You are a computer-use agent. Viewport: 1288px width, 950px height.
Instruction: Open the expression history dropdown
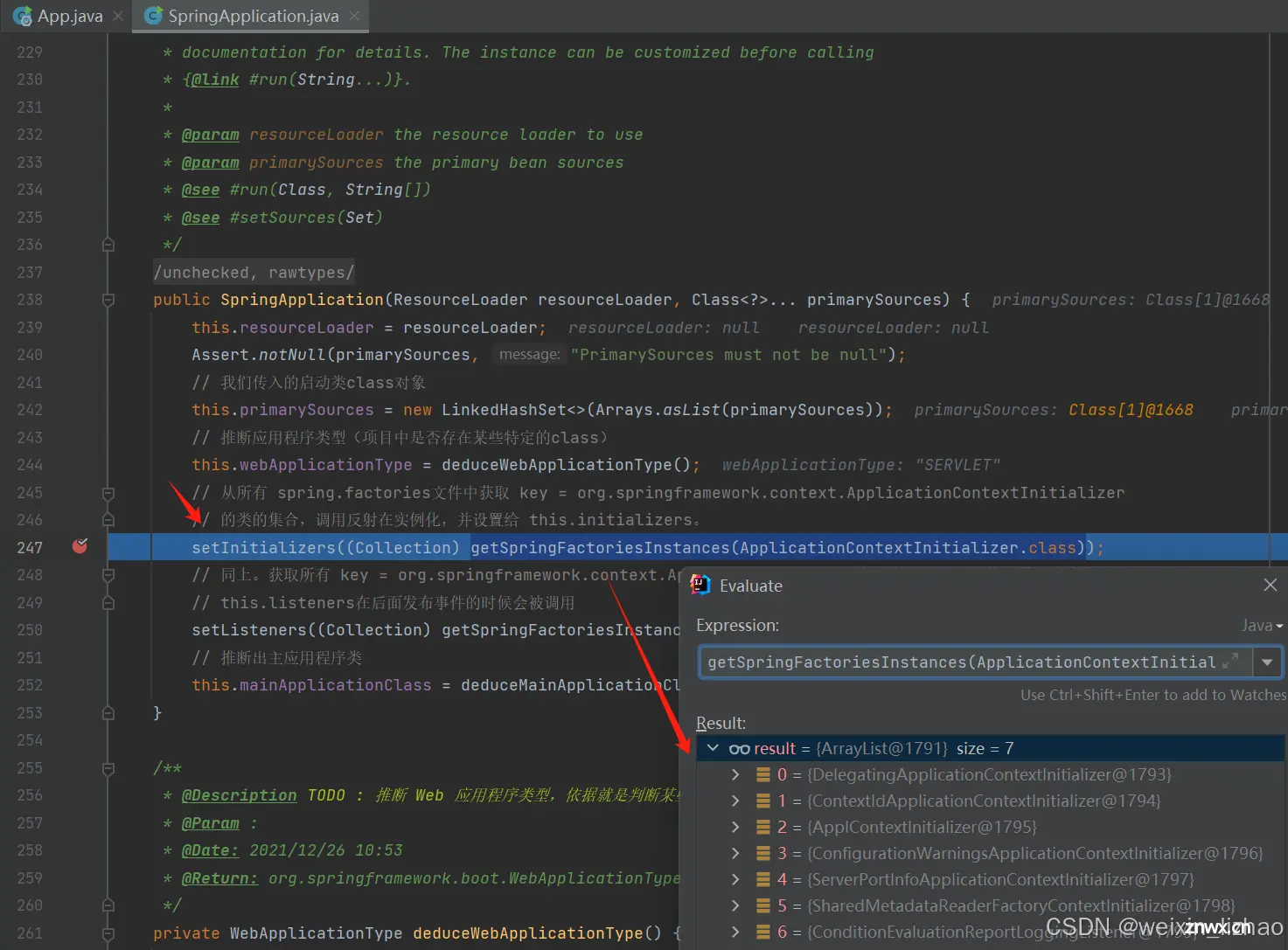click(1267, 662)
